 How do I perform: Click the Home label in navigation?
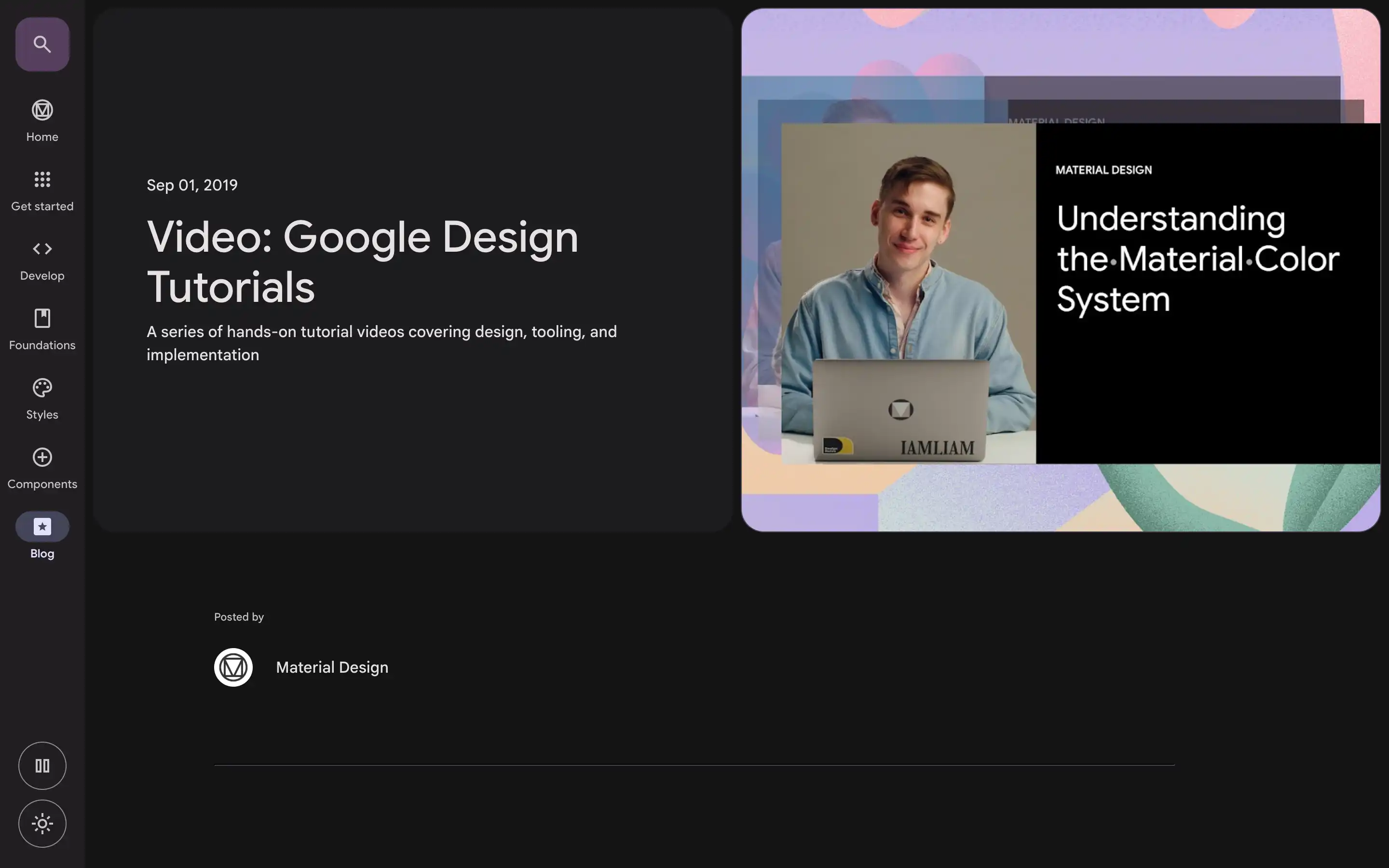click(x=42, y=136)
